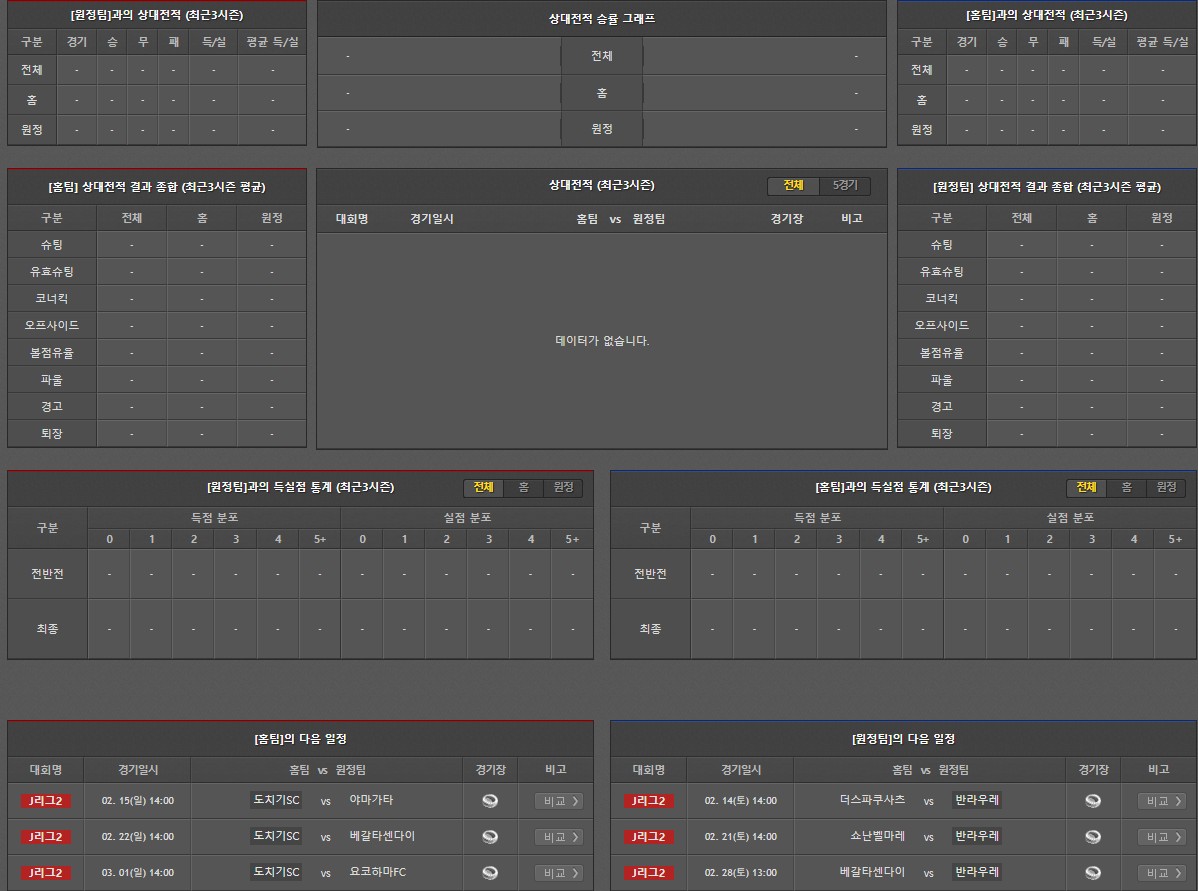Select 홈 filter in right 득실점 통계 panel

1126,487
